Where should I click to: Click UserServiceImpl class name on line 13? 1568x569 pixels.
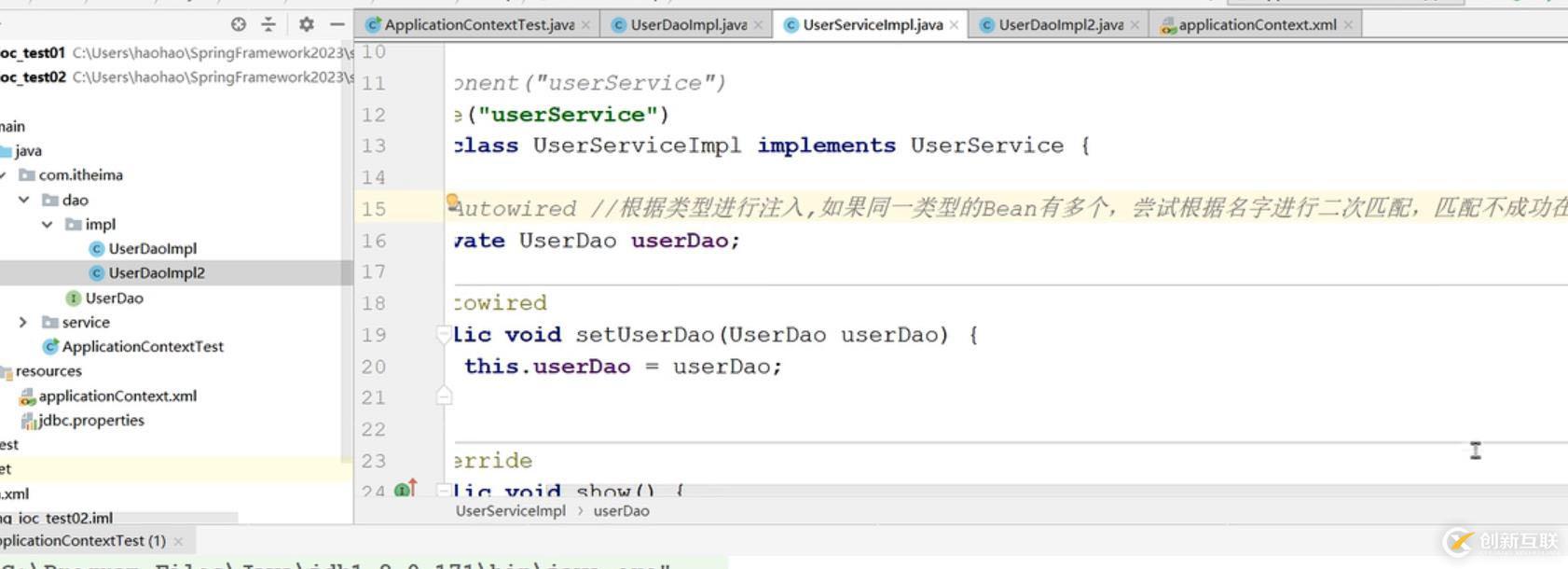(x=637, y=146)
